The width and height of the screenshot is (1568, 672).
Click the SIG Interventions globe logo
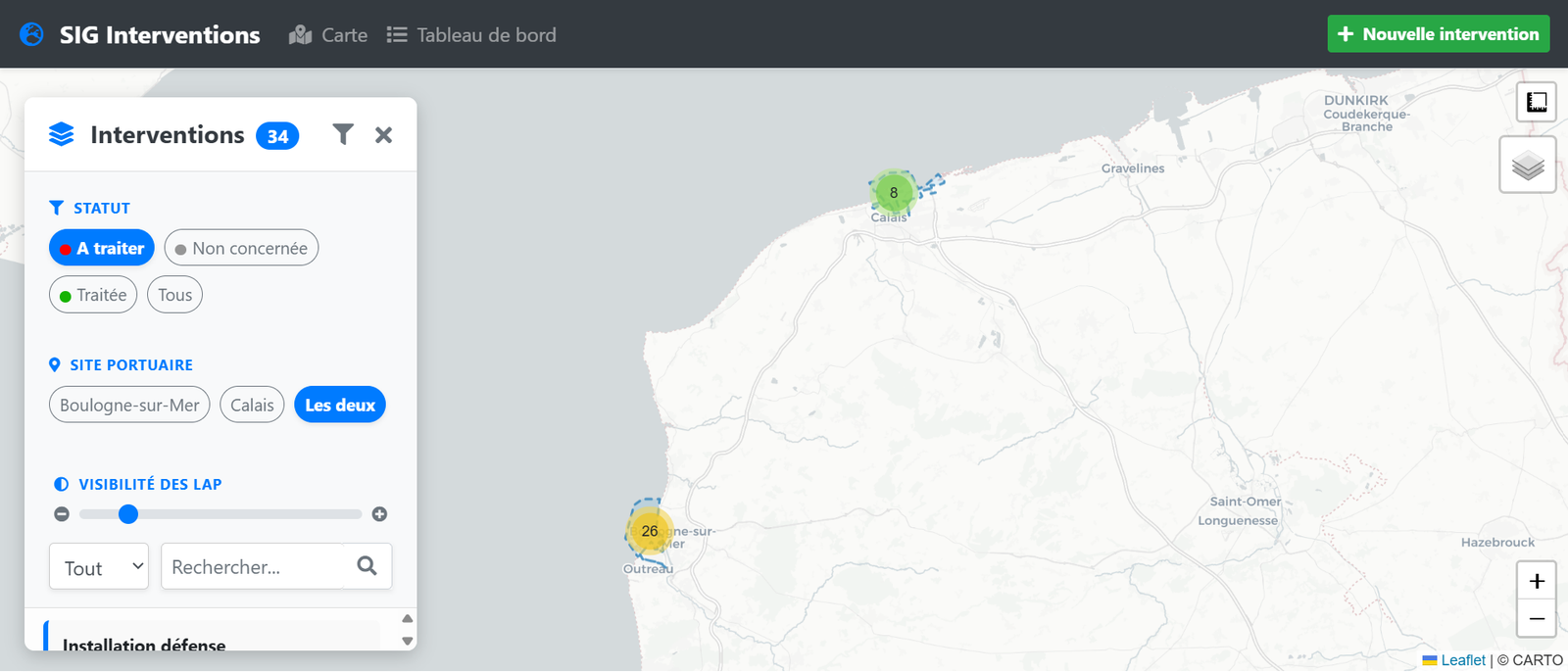pos(31,34)
